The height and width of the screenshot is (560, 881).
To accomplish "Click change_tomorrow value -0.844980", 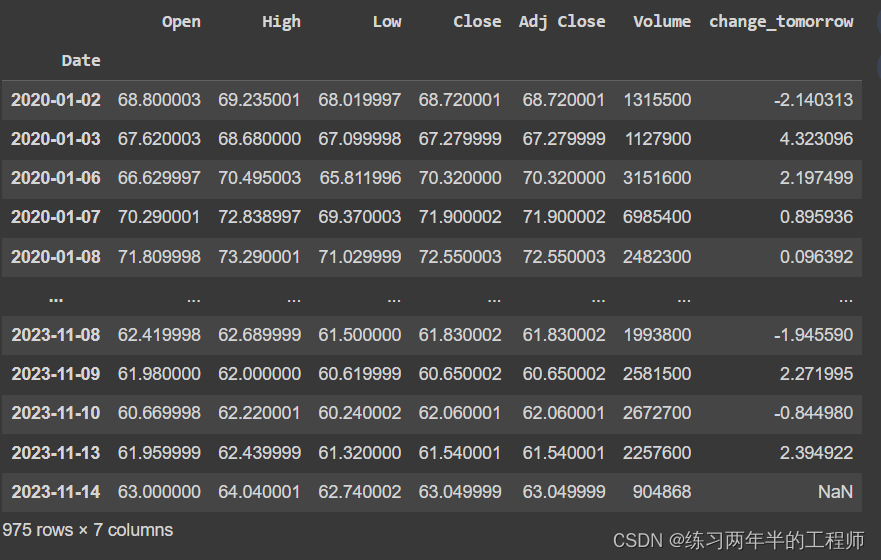I will click(814, 413).
